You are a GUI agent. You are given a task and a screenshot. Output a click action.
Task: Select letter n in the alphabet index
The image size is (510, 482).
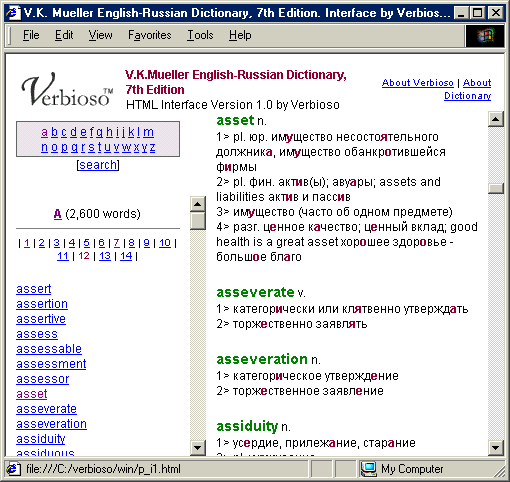(x=44, y=147)
